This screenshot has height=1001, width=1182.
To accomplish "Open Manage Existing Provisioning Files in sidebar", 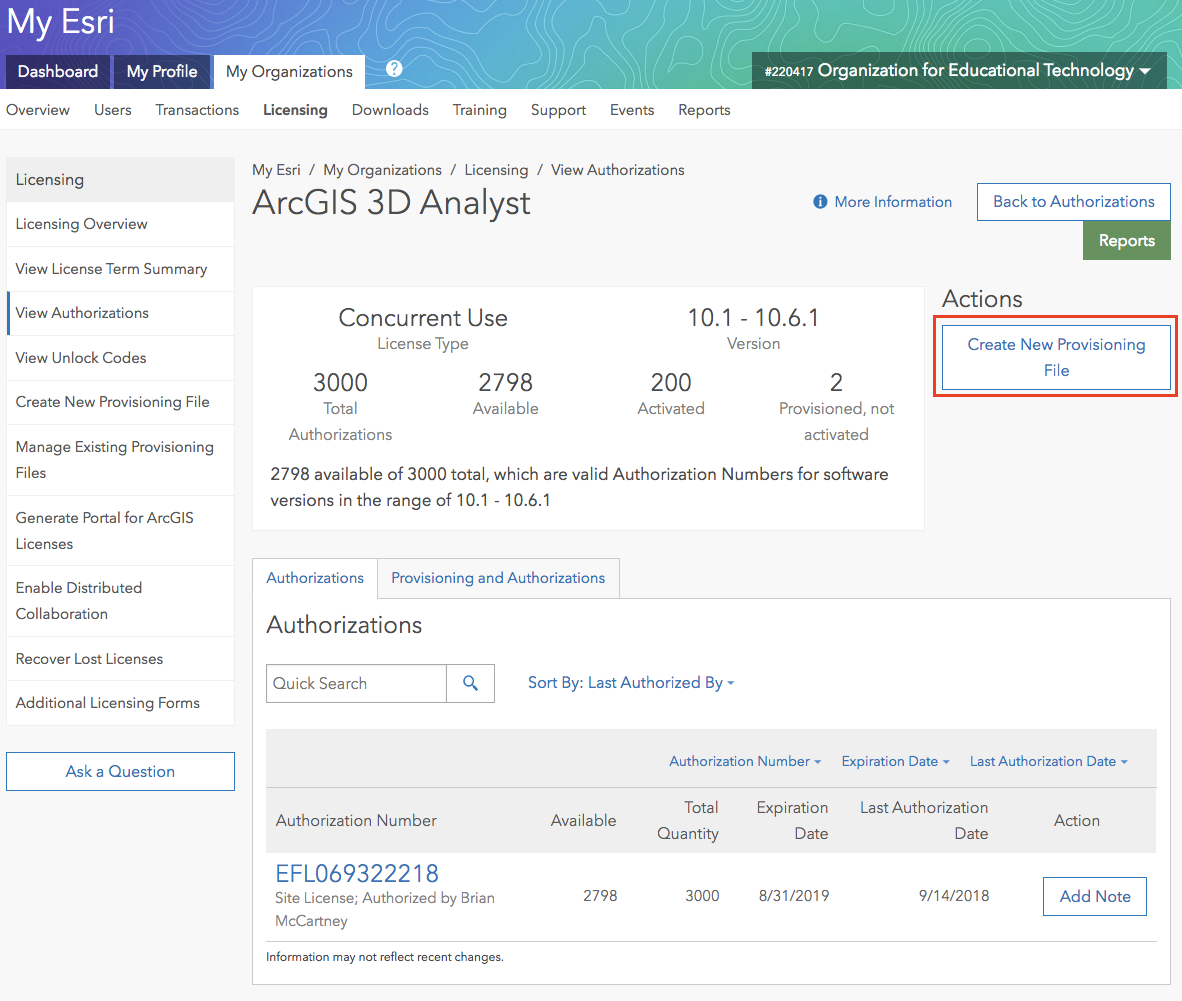I will [x=121, y=460].
